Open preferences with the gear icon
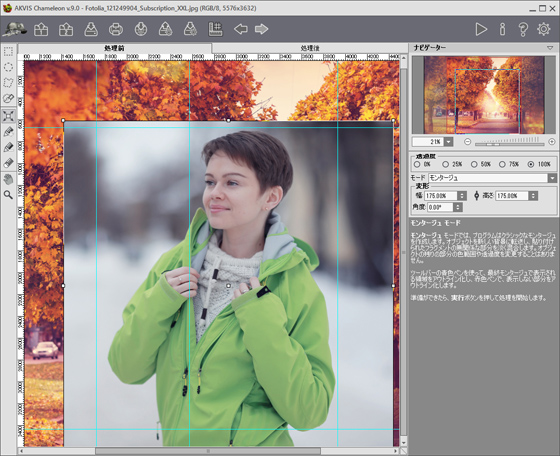560x456 pixels. pyautogui.click(x=544, y=29)
